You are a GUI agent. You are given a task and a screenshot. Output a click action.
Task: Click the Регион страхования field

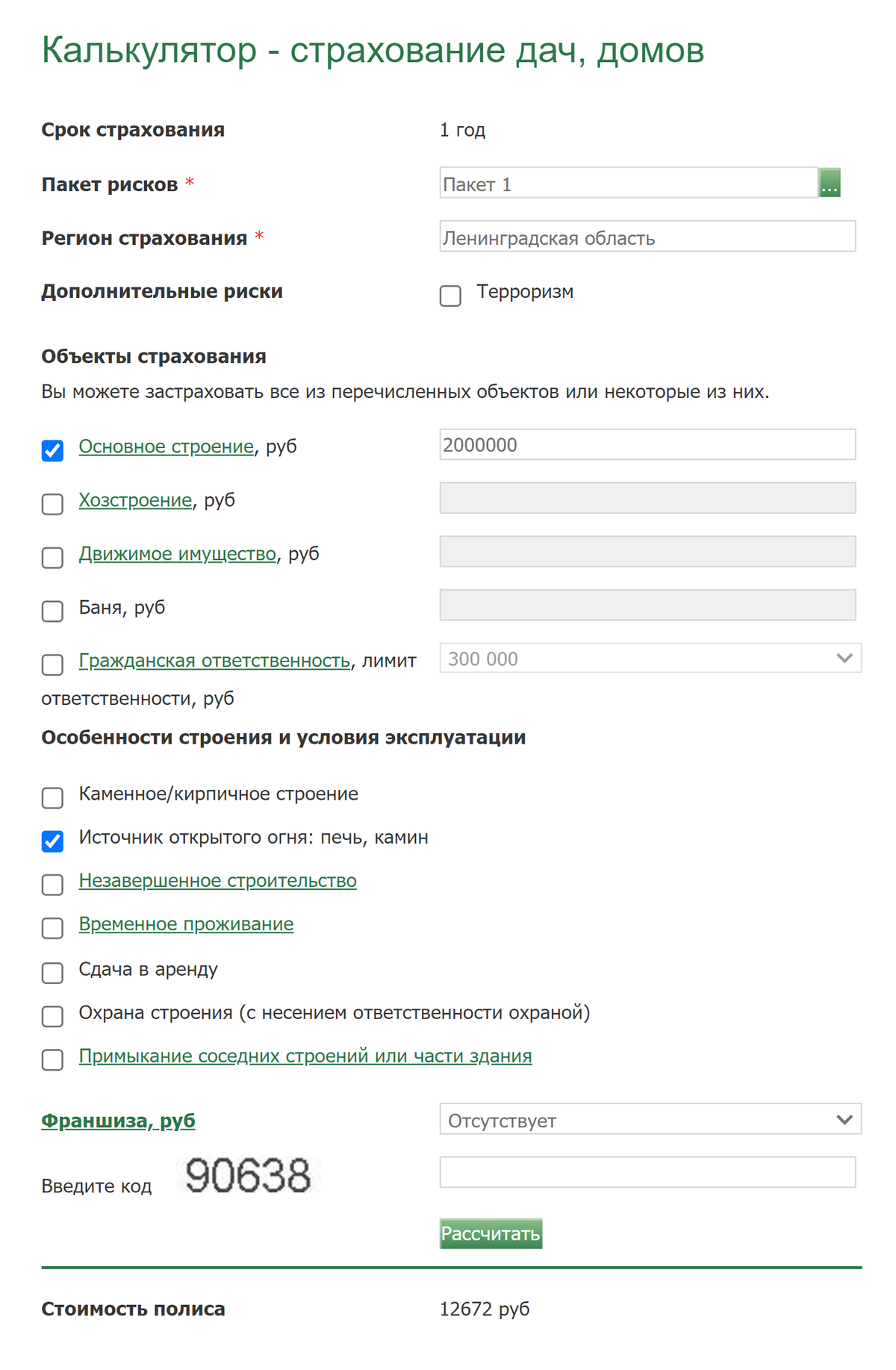(x=649, y=237)
